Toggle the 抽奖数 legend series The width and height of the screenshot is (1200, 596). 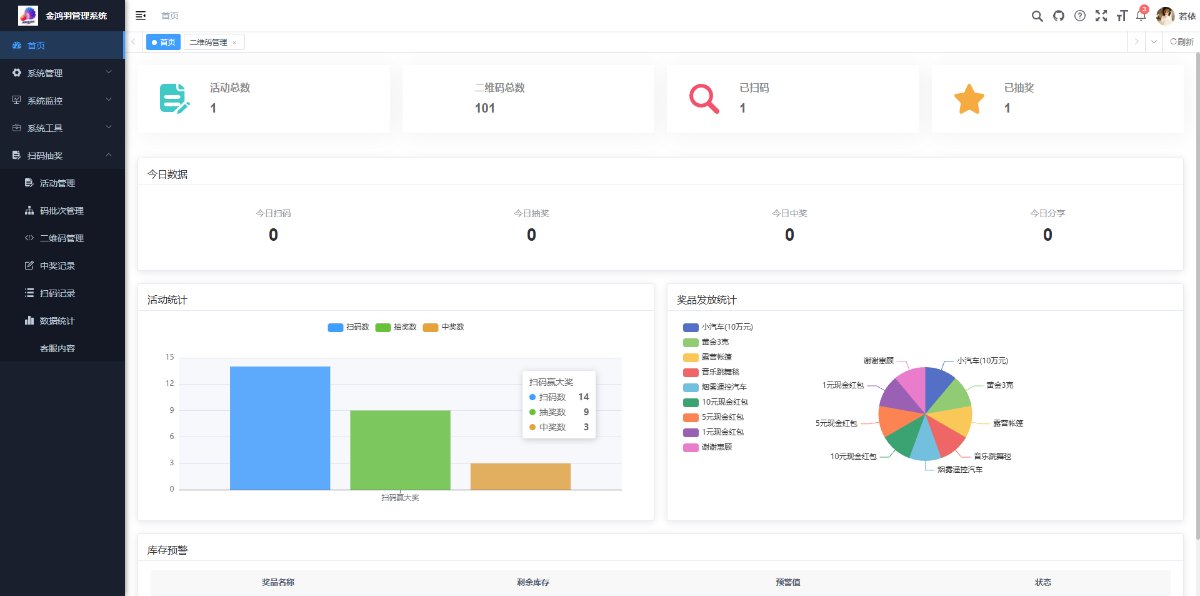point(397,327)
